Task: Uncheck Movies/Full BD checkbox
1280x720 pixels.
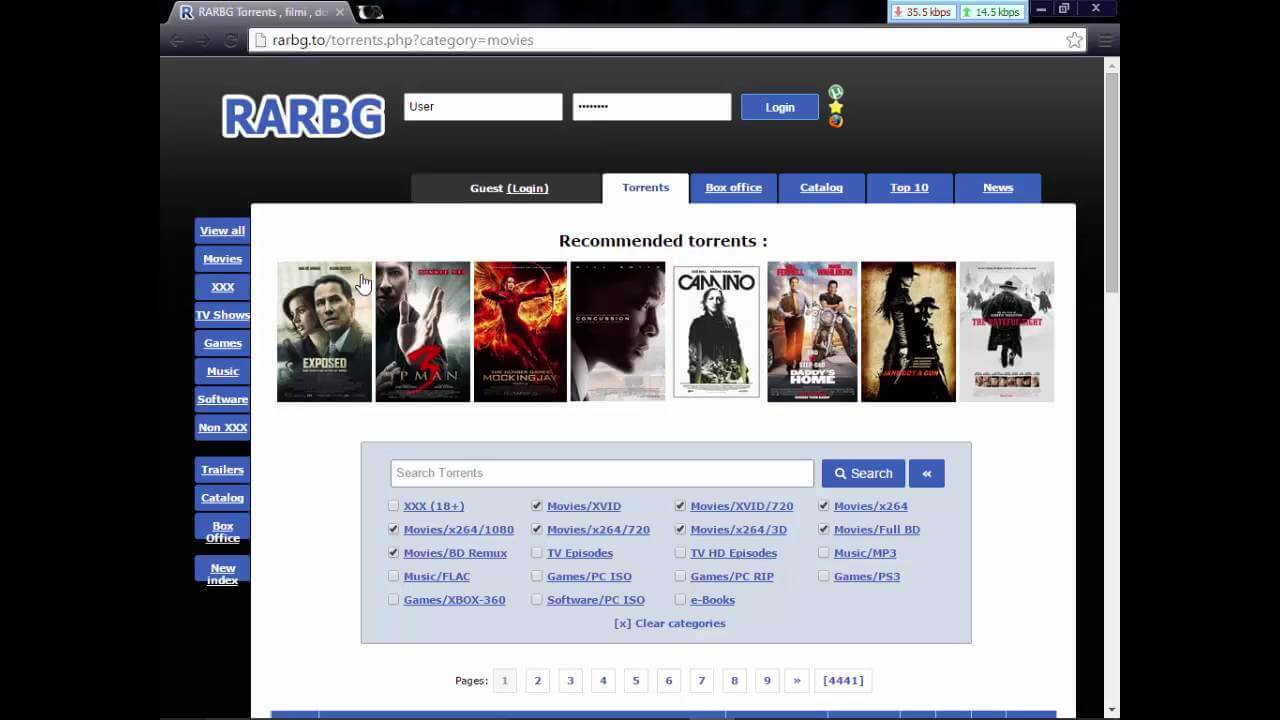Action: (824, 529)
